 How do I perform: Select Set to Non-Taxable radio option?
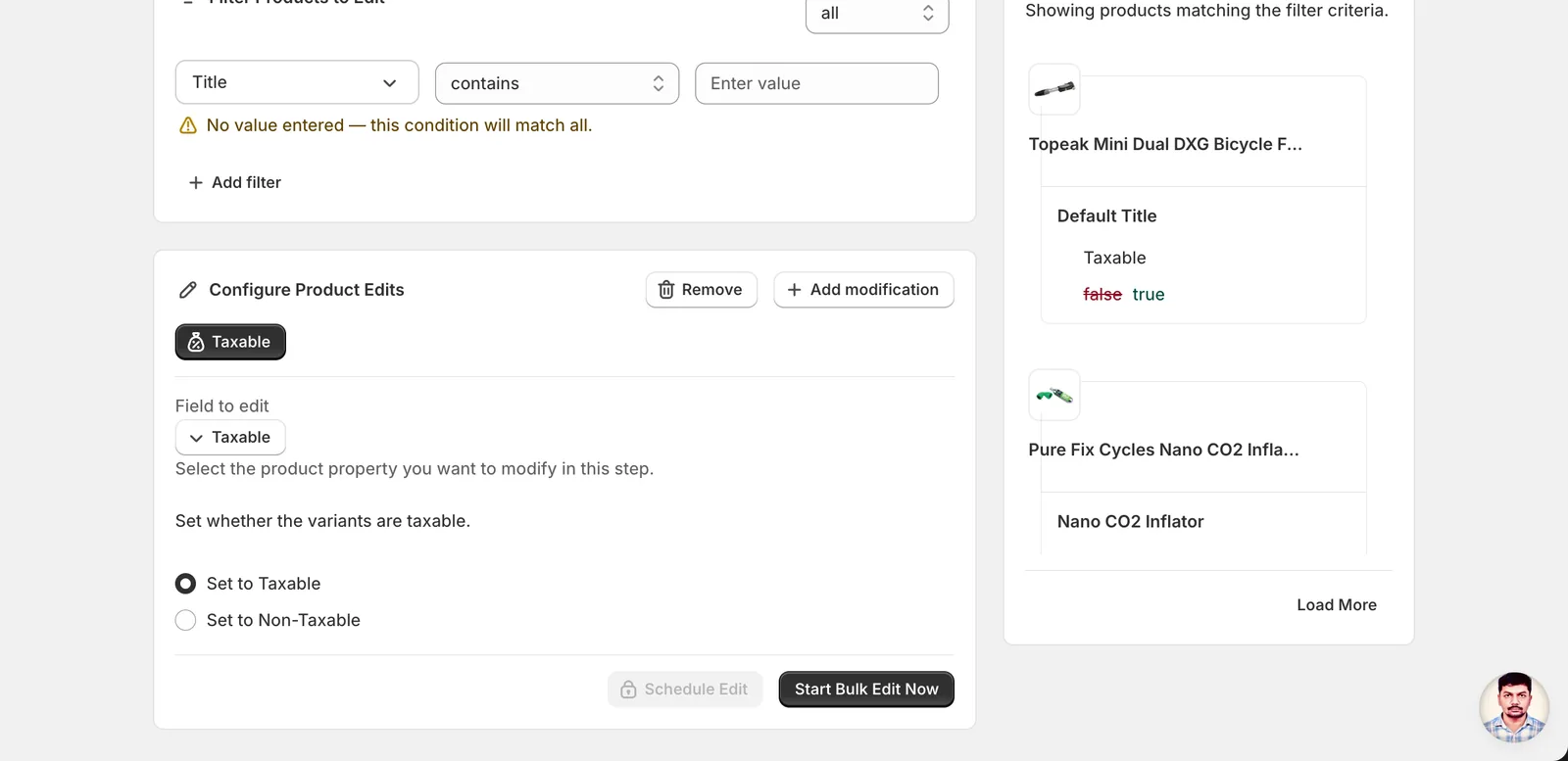185,620
